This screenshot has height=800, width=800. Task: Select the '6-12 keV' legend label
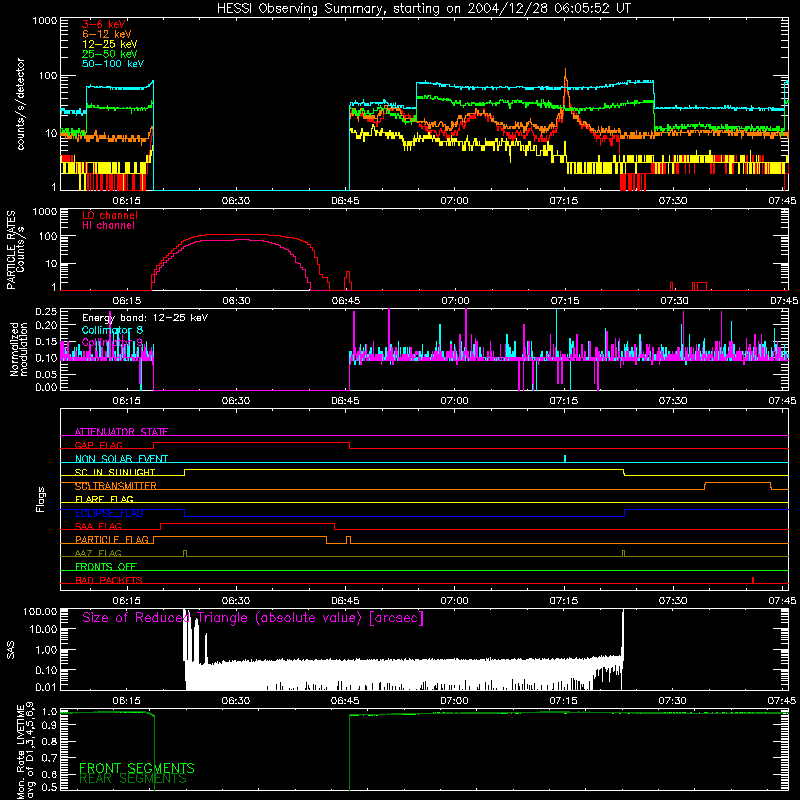(x=107, y=34)
